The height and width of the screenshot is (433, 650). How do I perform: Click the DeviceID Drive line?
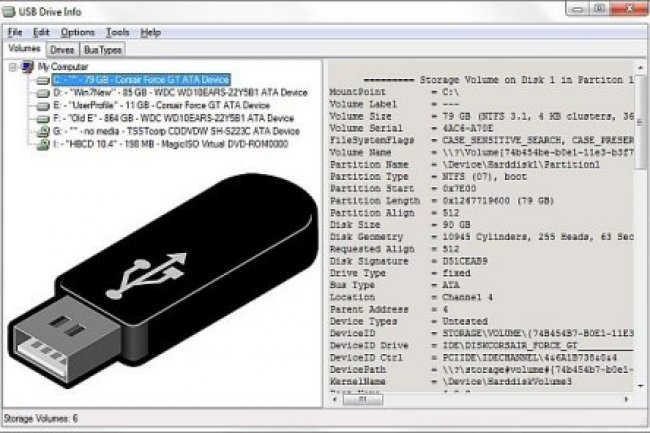[x=481, y=346]
